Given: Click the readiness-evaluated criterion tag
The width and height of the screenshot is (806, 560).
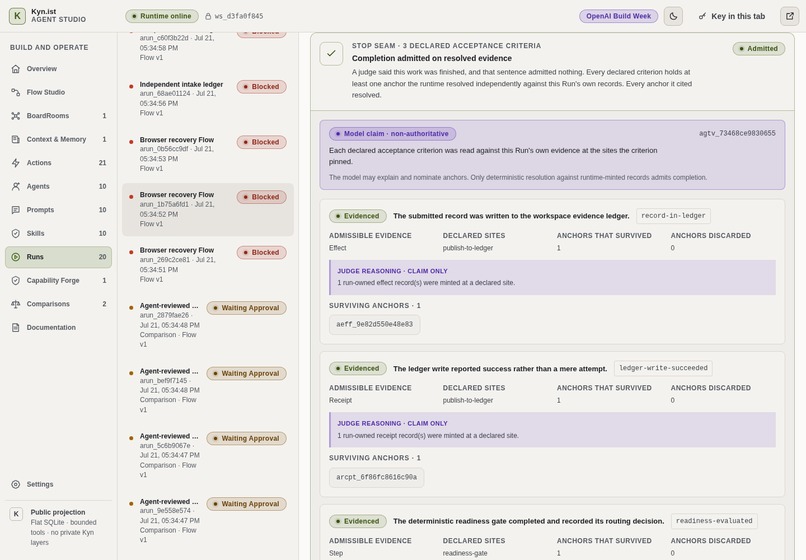Looking at the screenshot, I should [x=714, y=521].
